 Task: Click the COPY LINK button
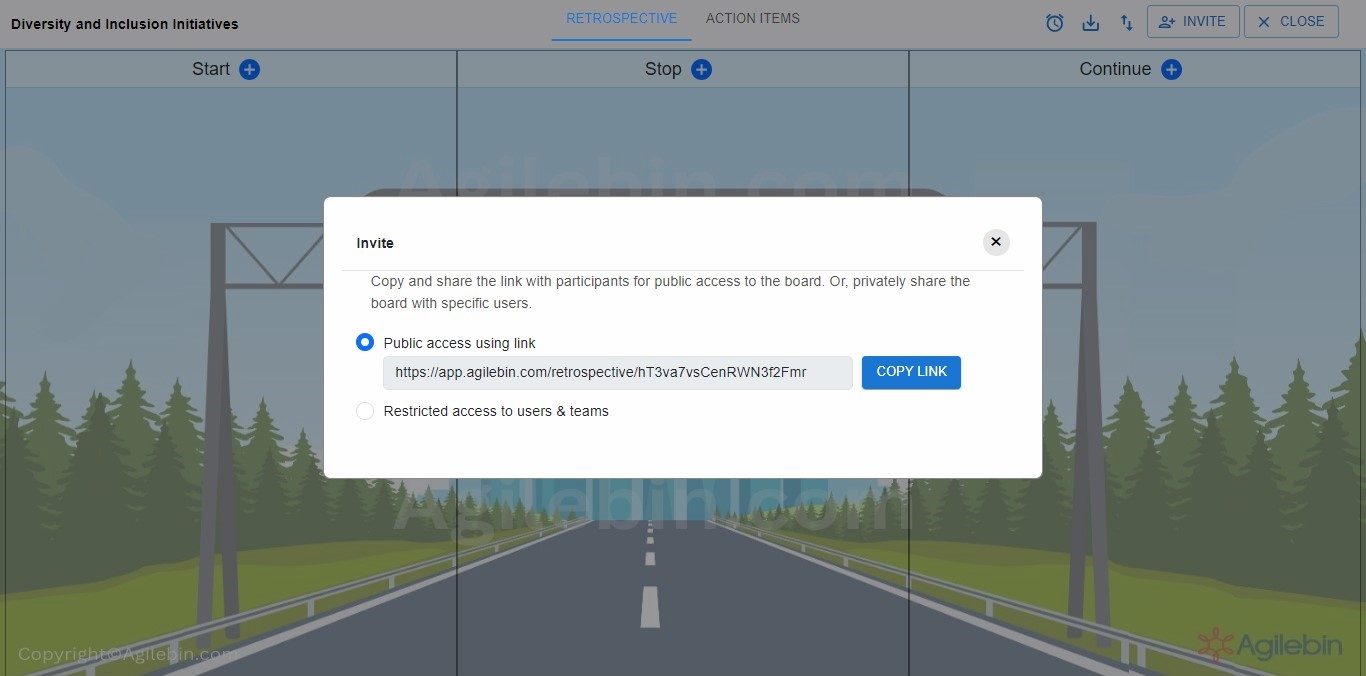coord(910,371)
